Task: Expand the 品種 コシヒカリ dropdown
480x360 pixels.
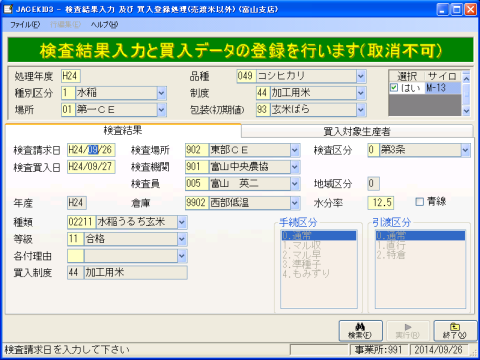Action: coord(361,76)
